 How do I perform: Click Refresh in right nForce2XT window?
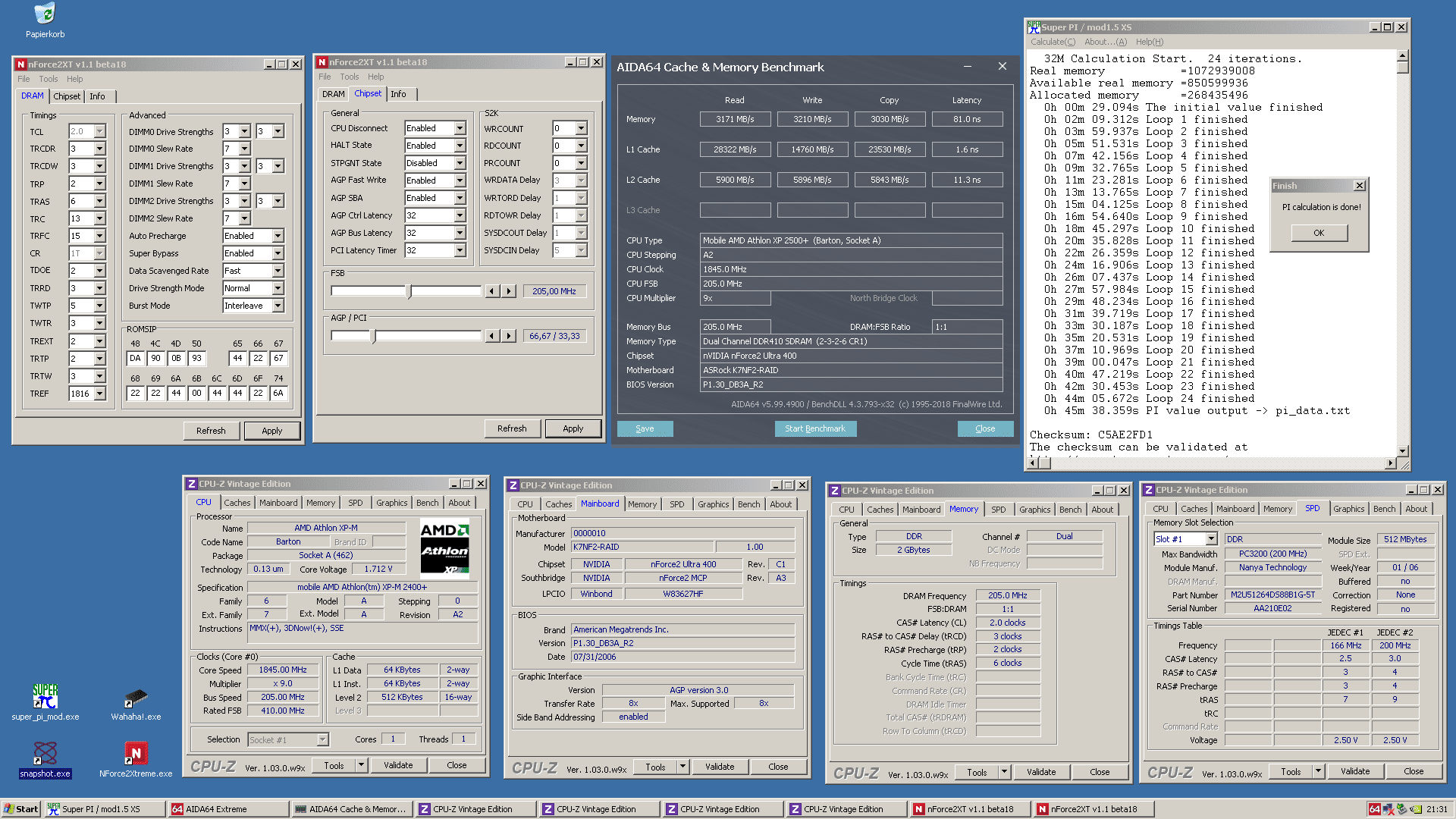pos(512,428)
